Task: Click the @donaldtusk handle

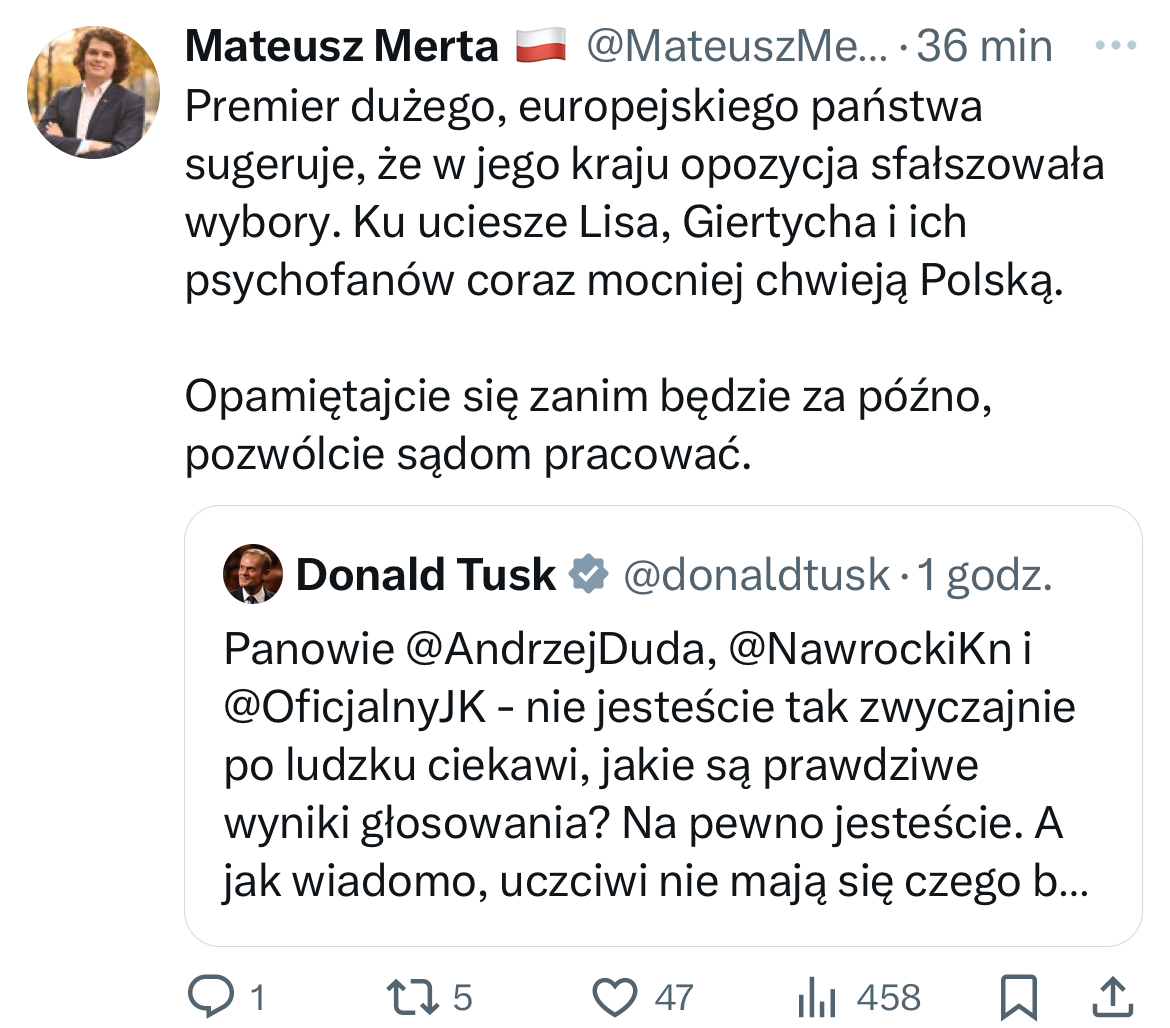Action: (757, 575)
